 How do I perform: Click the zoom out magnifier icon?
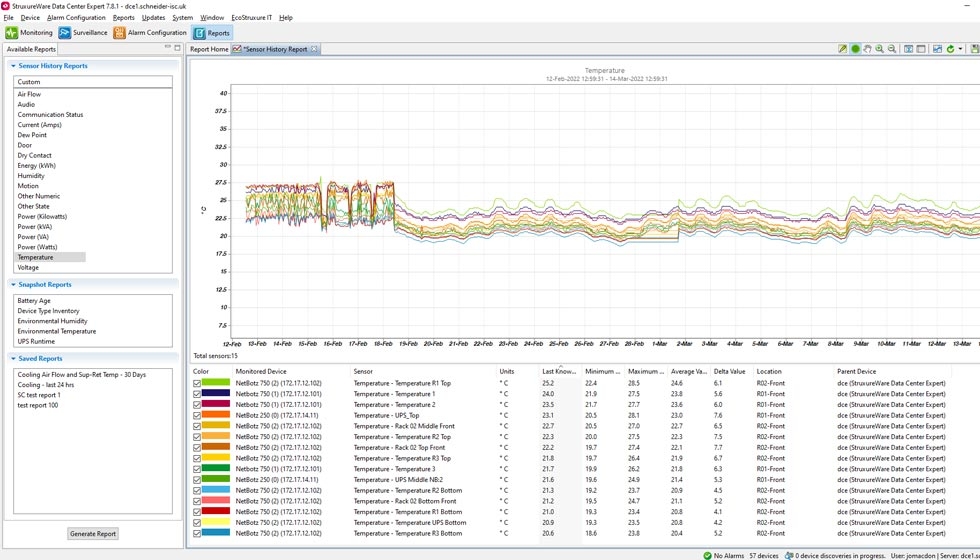click(x=892, y=49)
